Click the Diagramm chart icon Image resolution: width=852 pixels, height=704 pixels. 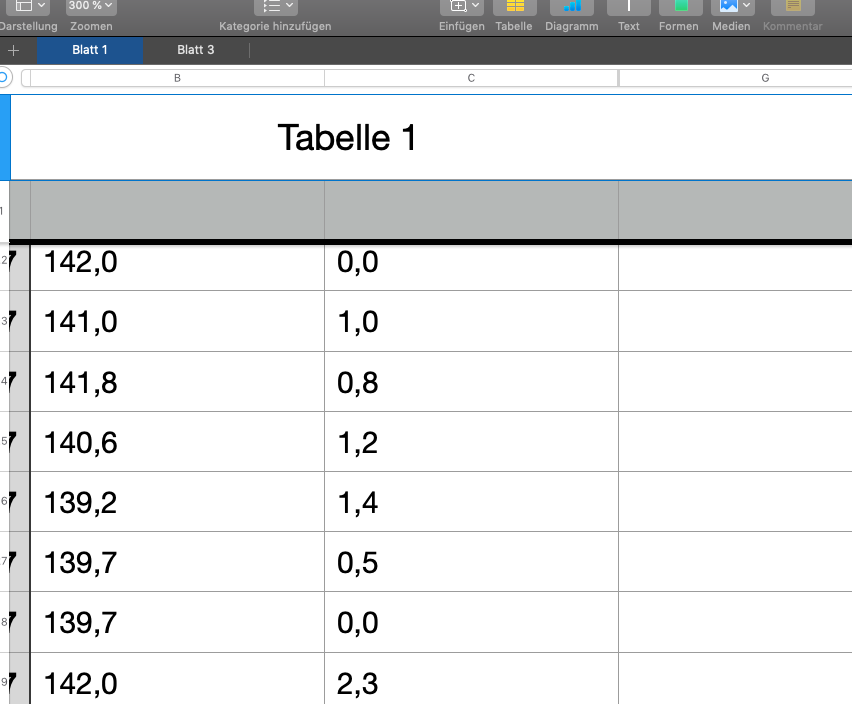point(572,7)
